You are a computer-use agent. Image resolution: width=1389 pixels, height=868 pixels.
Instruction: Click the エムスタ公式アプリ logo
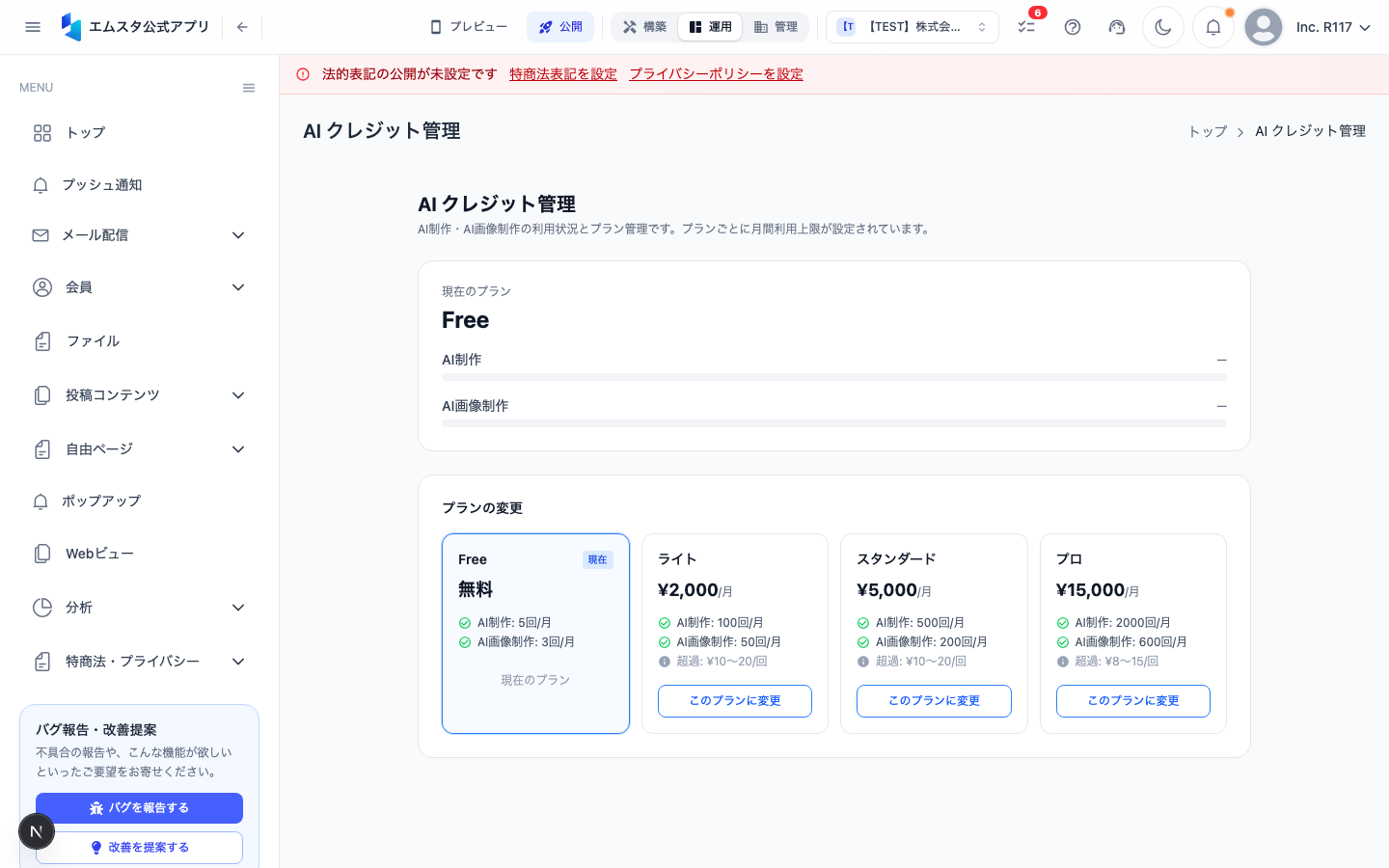[x=135, y=27]
